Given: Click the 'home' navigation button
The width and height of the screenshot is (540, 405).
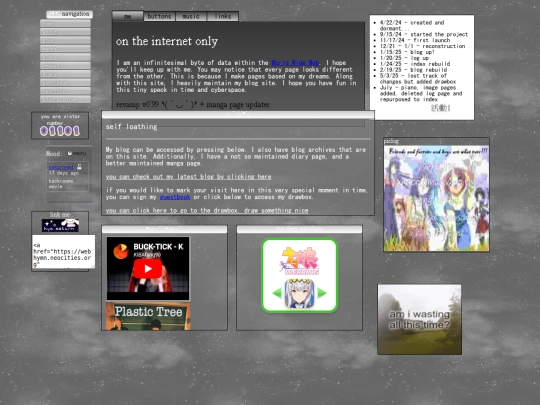Looking at the screenshot, I should click(x=65, y=23).
